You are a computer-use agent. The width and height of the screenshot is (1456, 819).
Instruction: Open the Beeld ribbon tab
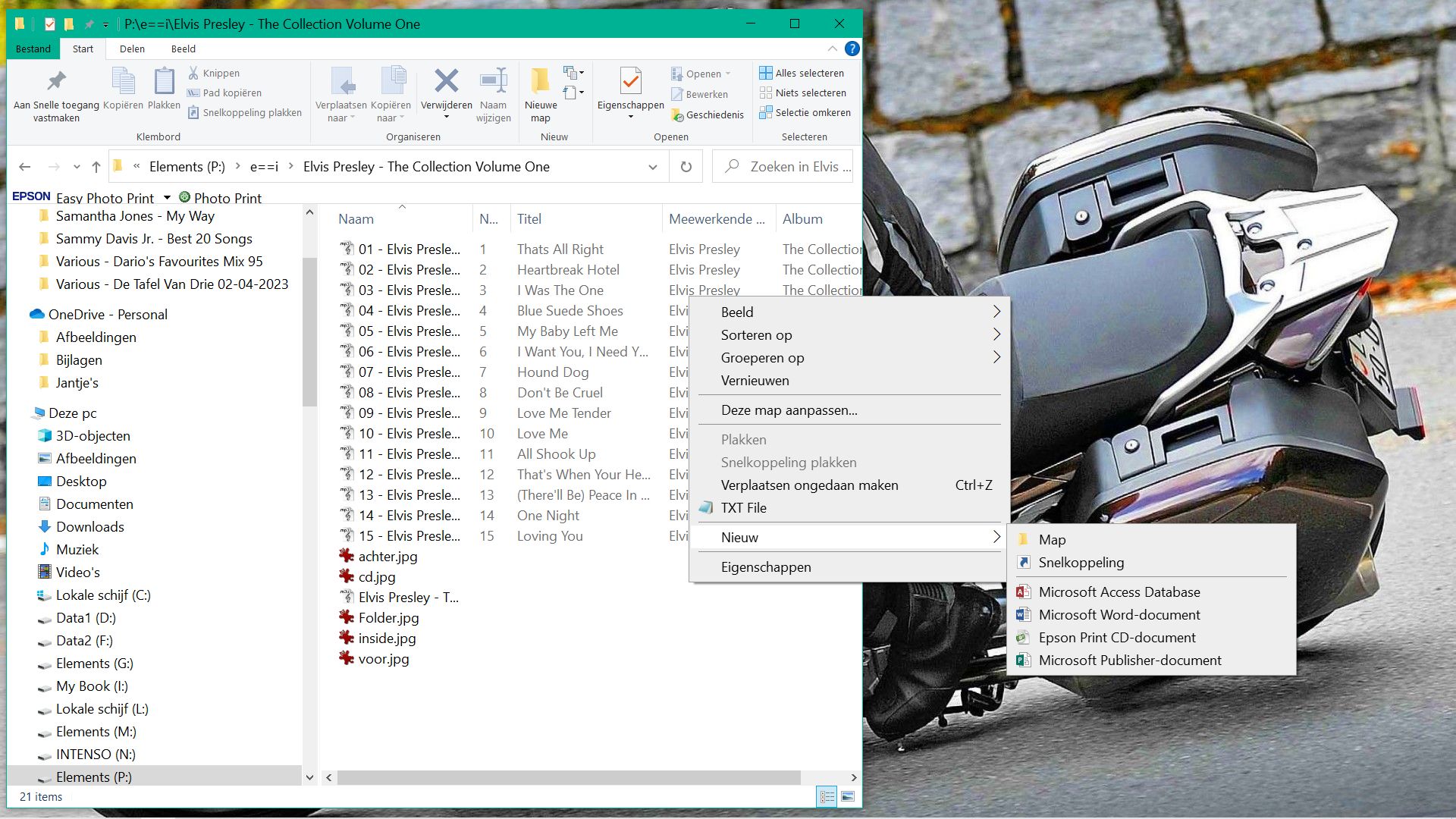183,49
